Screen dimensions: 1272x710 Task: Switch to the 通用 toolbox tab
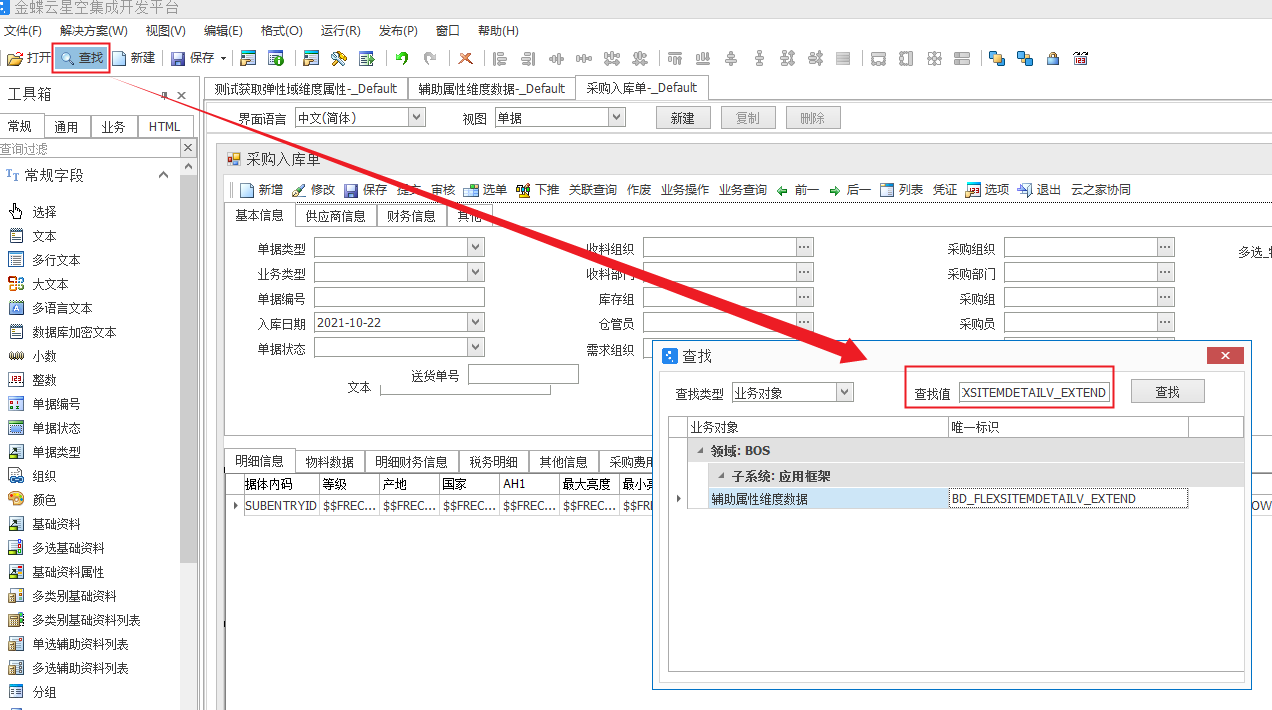click(x=66, y=127)
